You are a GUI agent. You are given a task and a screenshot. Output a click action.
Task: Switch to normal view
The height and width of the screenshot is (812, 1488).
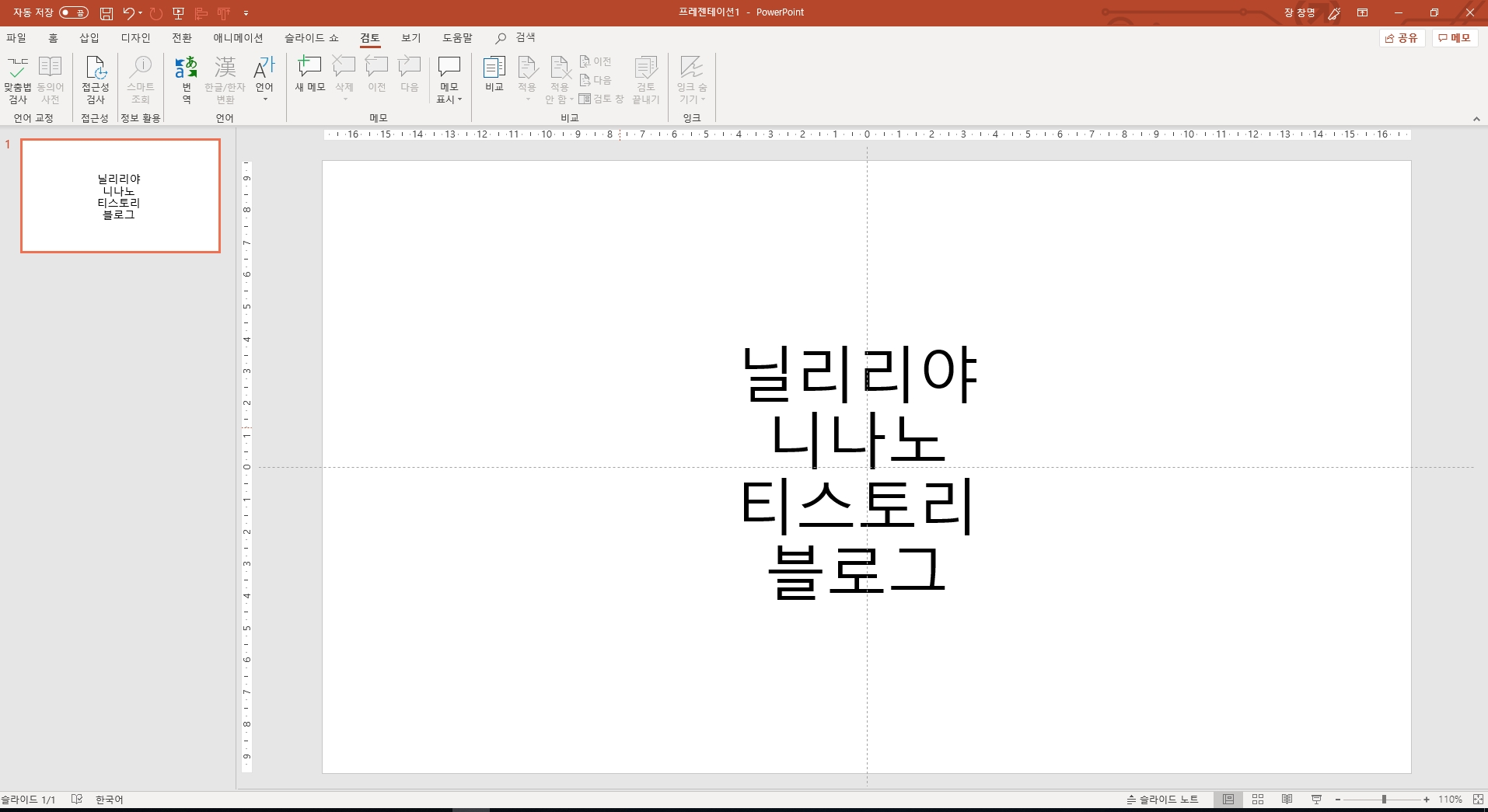point(1228,800)
